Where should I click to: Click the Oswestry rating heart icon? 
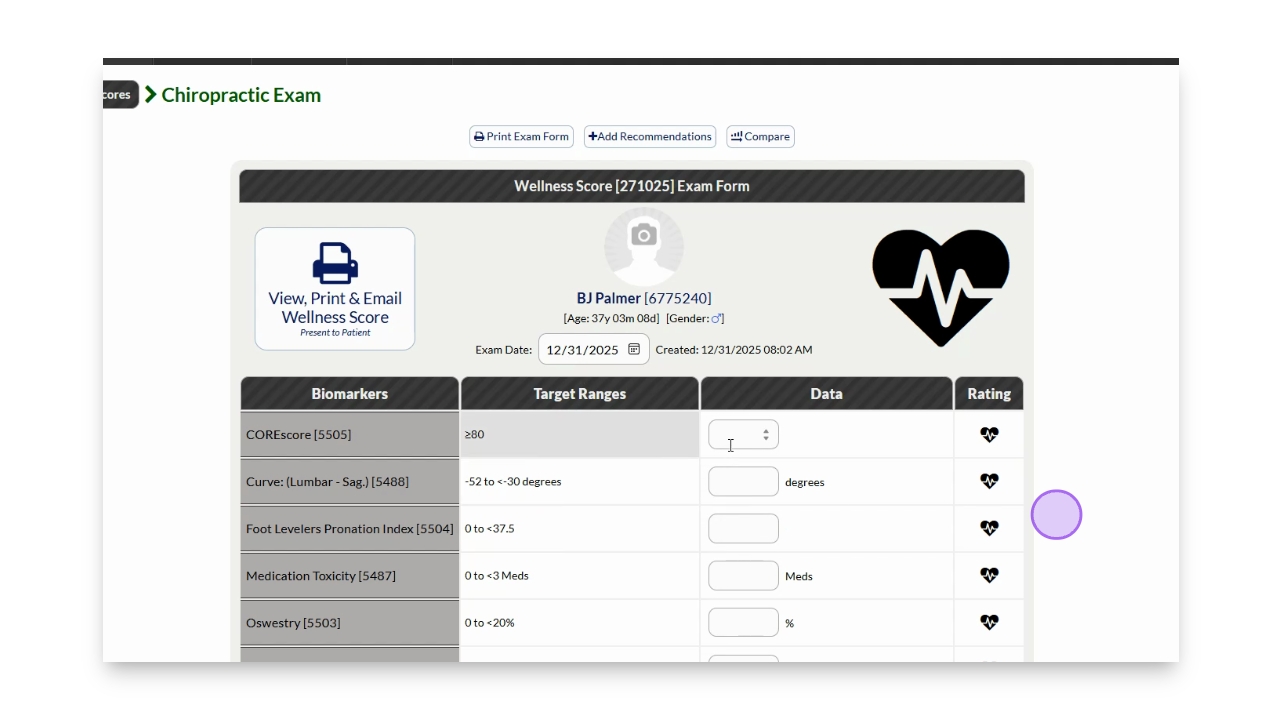tap(989, 622)
